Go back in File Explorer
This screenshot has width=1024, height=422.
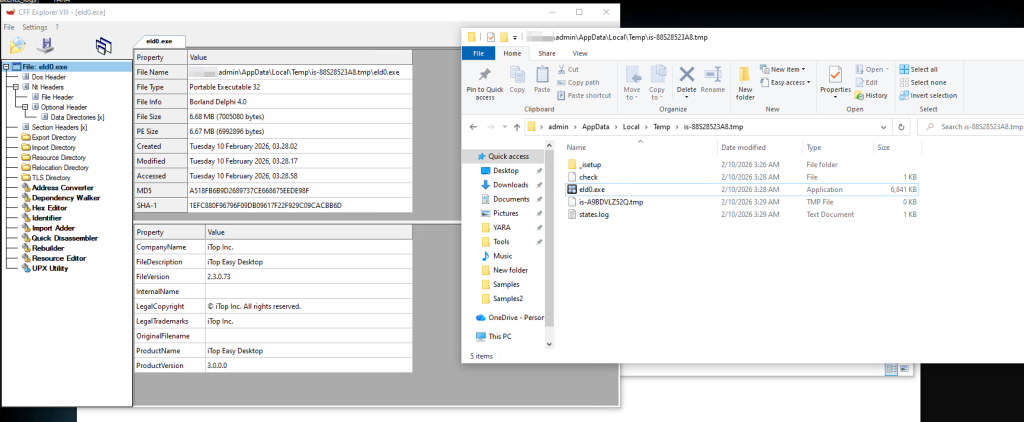[473, 127]
